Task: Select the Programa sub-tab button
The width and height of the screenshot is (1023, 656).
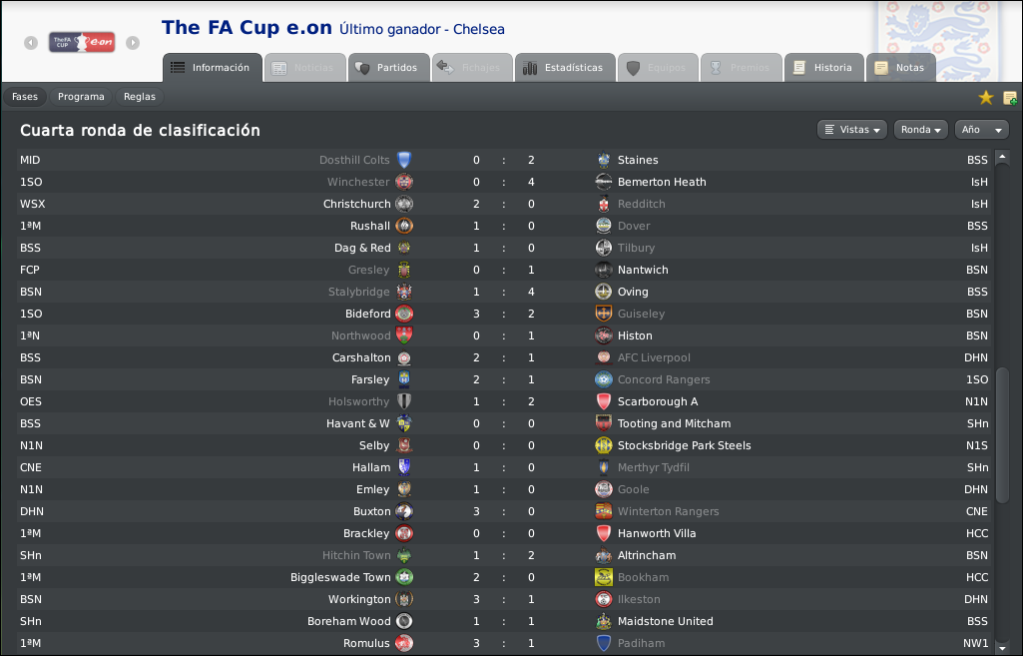Action: click(81, 97)
